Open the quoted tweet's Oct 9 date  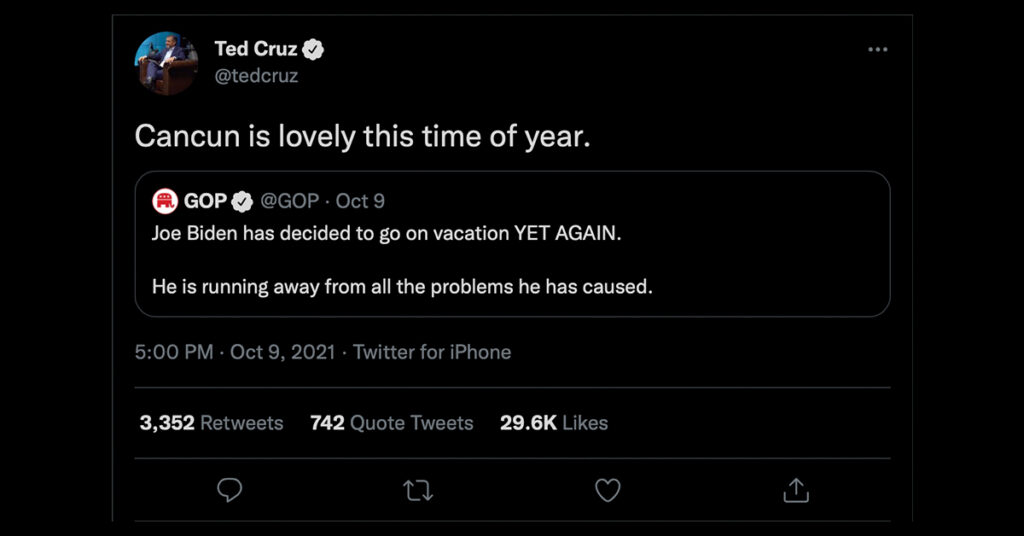[360, 201]
